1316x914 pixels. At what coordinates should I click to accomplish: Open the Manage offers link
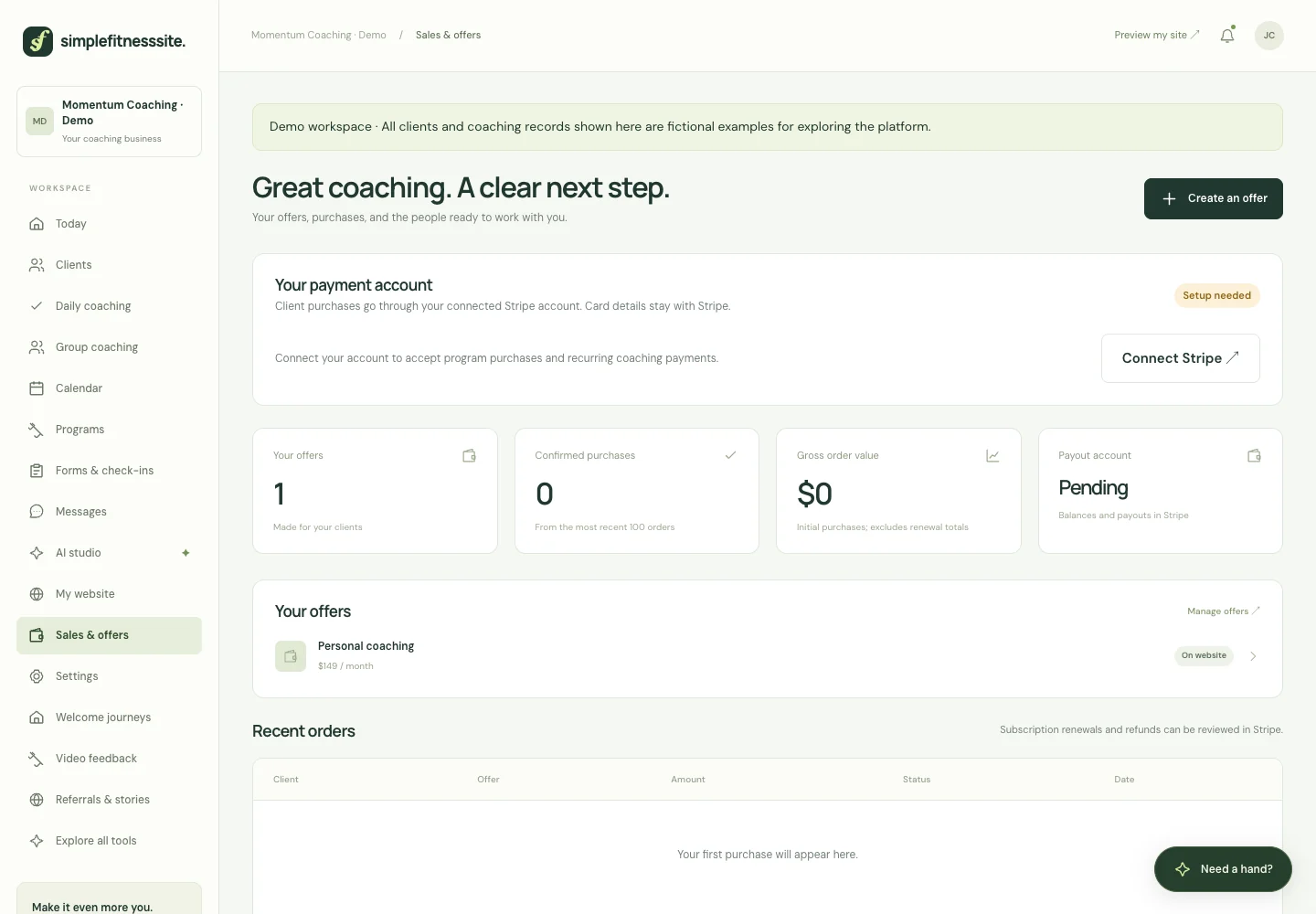(1223, 611)
